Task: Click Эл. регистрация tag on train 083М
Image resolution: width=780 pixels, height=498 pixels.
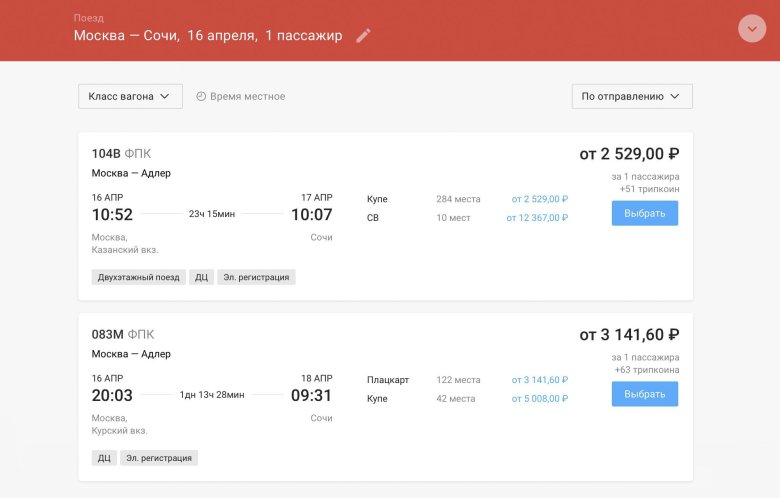Action: [x=159, y=458]
